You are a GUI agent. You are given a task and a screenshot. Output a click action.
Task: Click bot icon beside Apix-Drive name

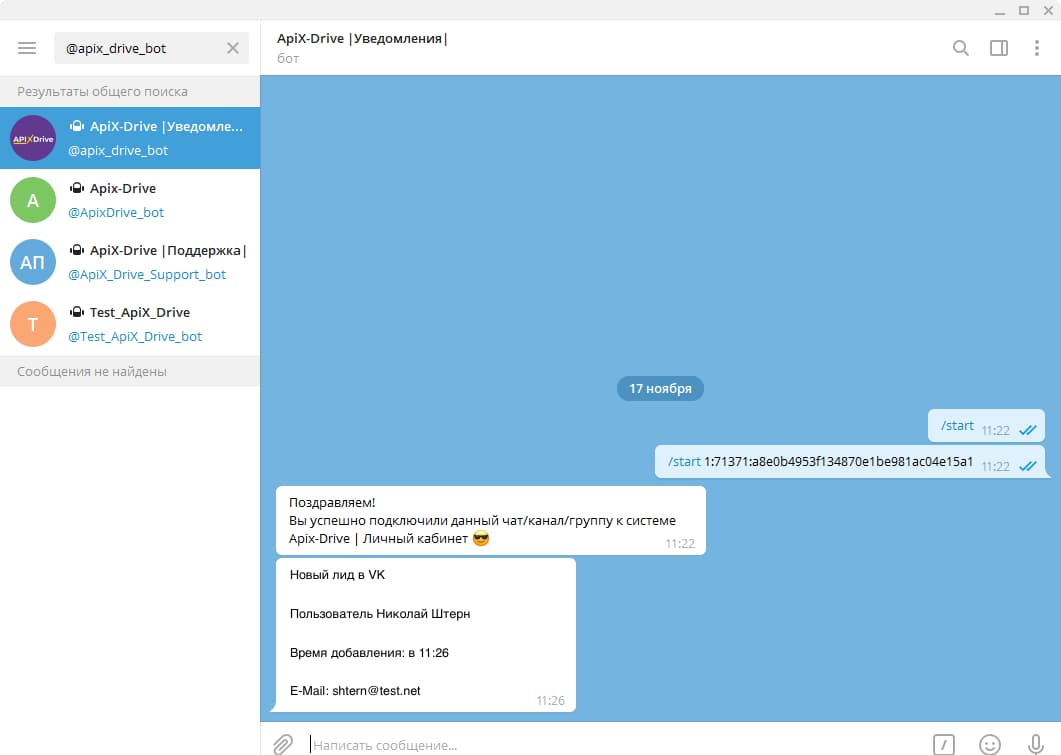77,187
